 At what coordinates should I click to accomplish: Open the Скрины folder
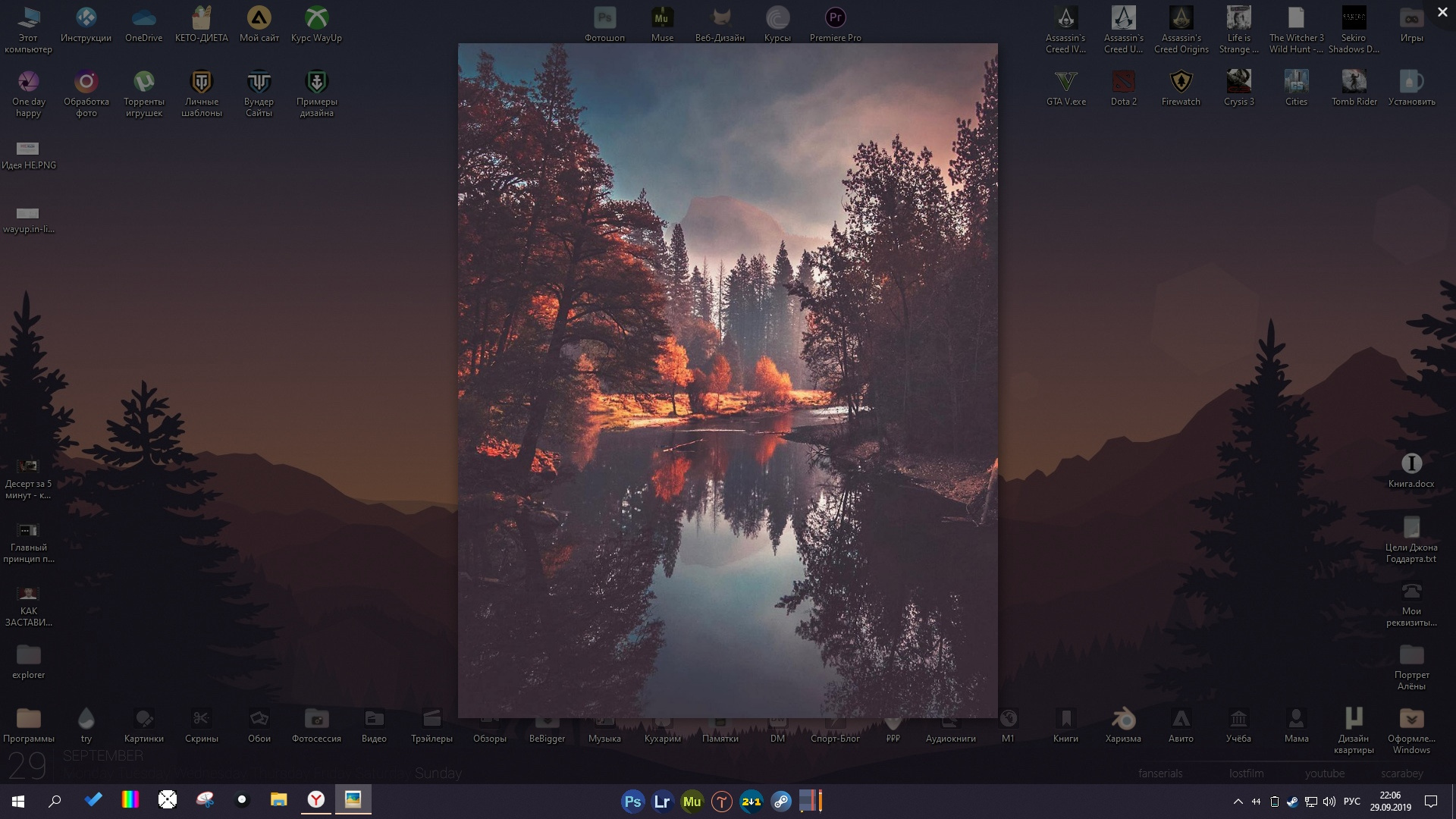point(201,724)
